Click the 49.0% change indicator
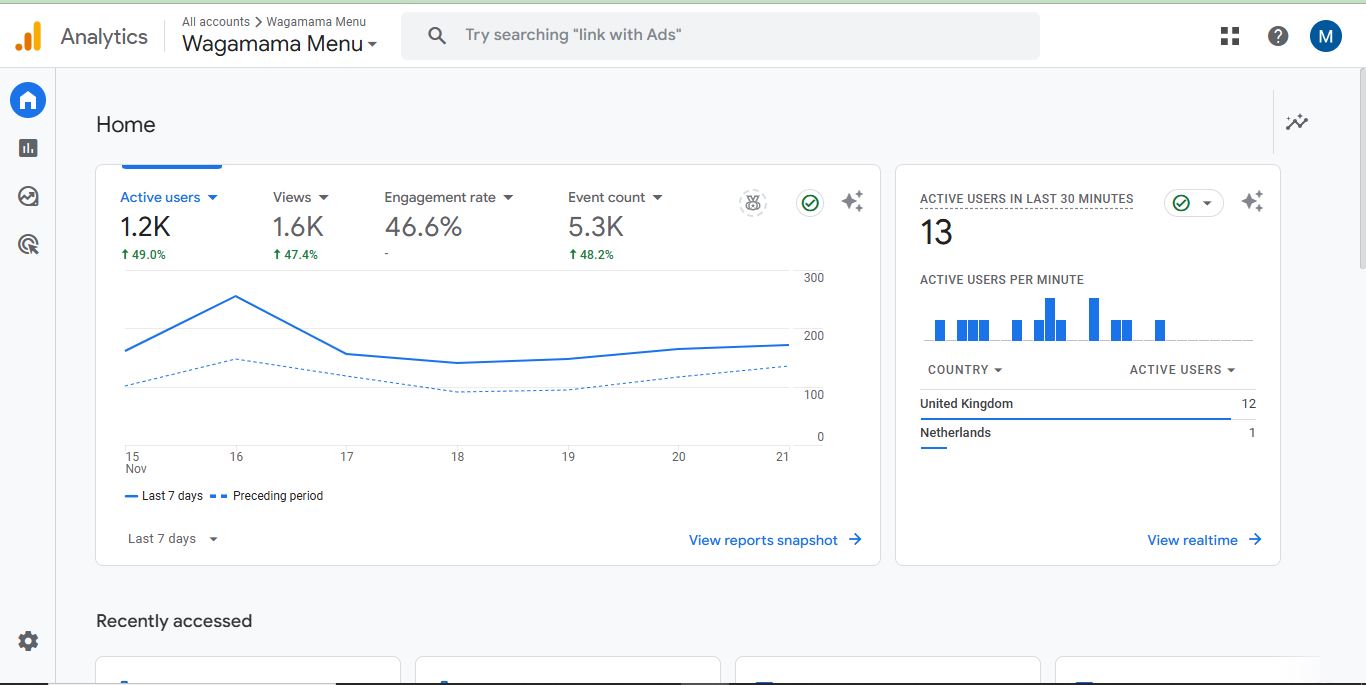The height and width of the screenshot is (685, 1366). coord(143,255)
